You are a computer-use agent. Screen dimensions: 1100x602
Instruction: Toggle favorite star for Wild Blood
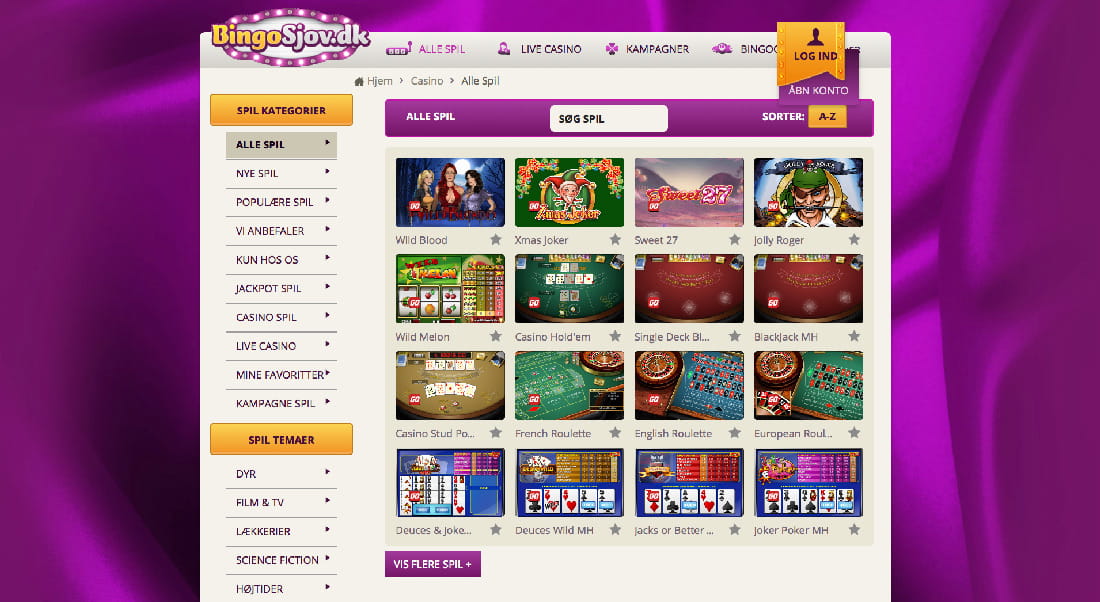(495, 239)
